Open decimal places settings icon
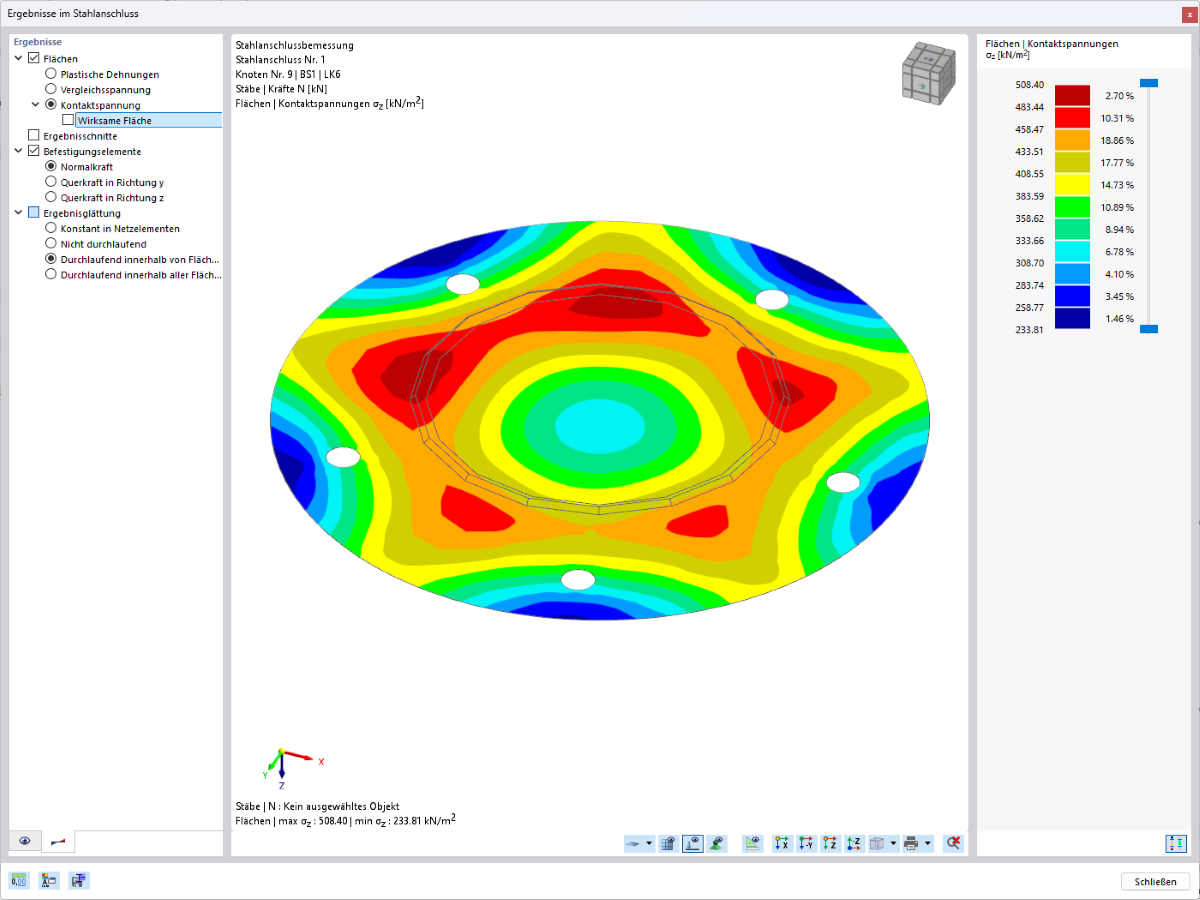 (19, 880)
